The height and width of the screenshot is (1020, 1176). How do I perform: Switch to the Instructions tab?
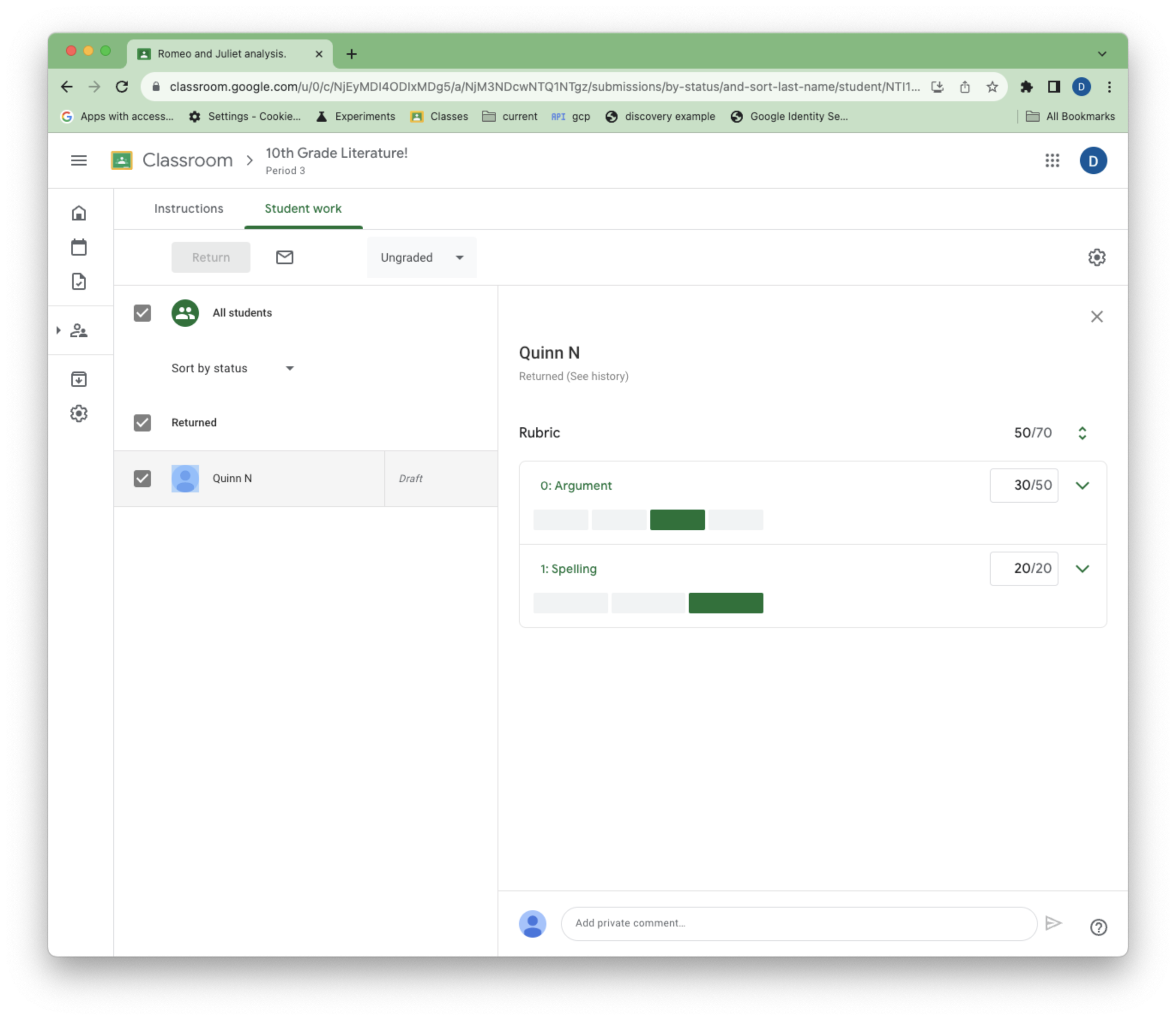pos(189,208)
